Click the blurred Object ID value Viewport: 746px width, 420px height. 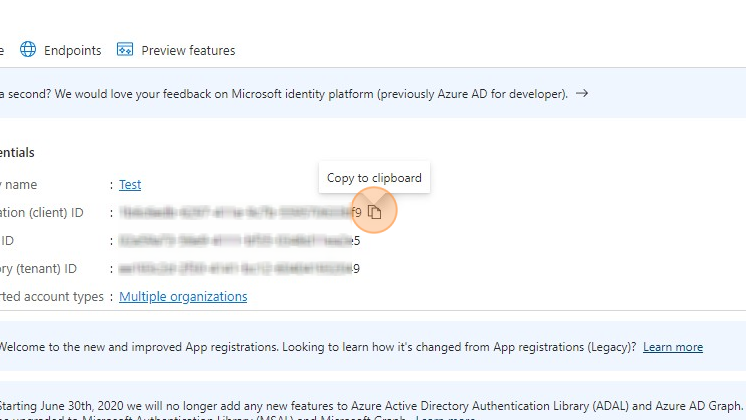[x=236, y=240]
